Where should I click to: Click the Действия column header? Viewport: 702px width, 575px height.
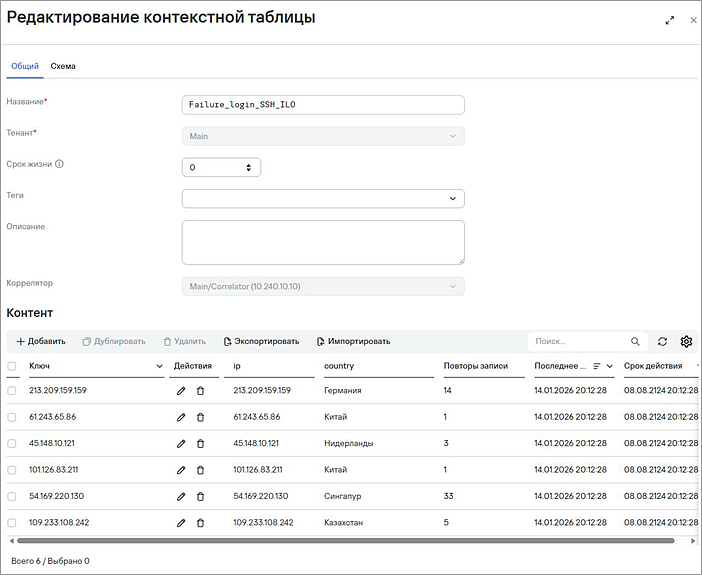click(x=193, y=366)
